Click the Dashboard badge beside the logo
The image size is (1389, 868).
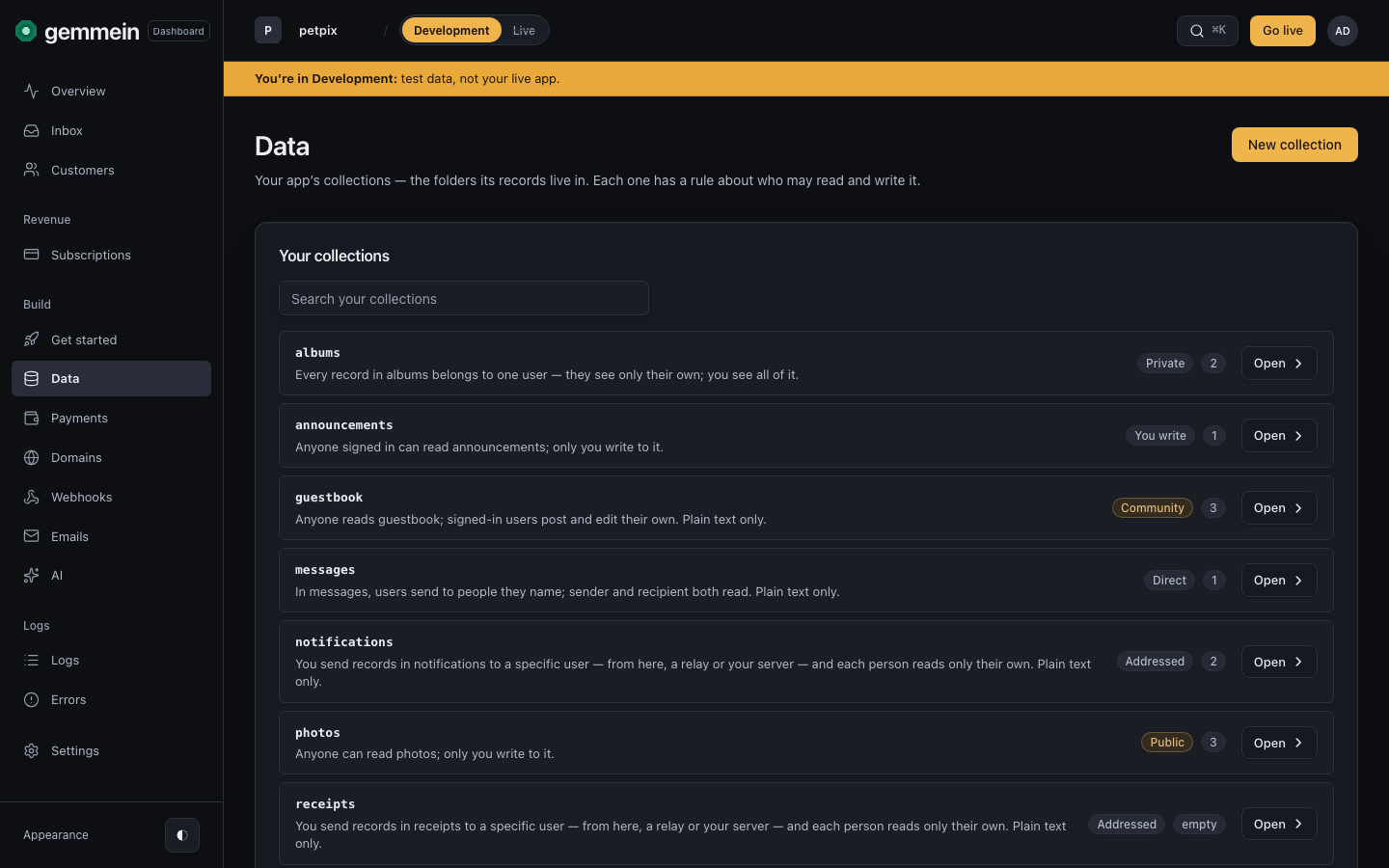click(x=178, y=31)
